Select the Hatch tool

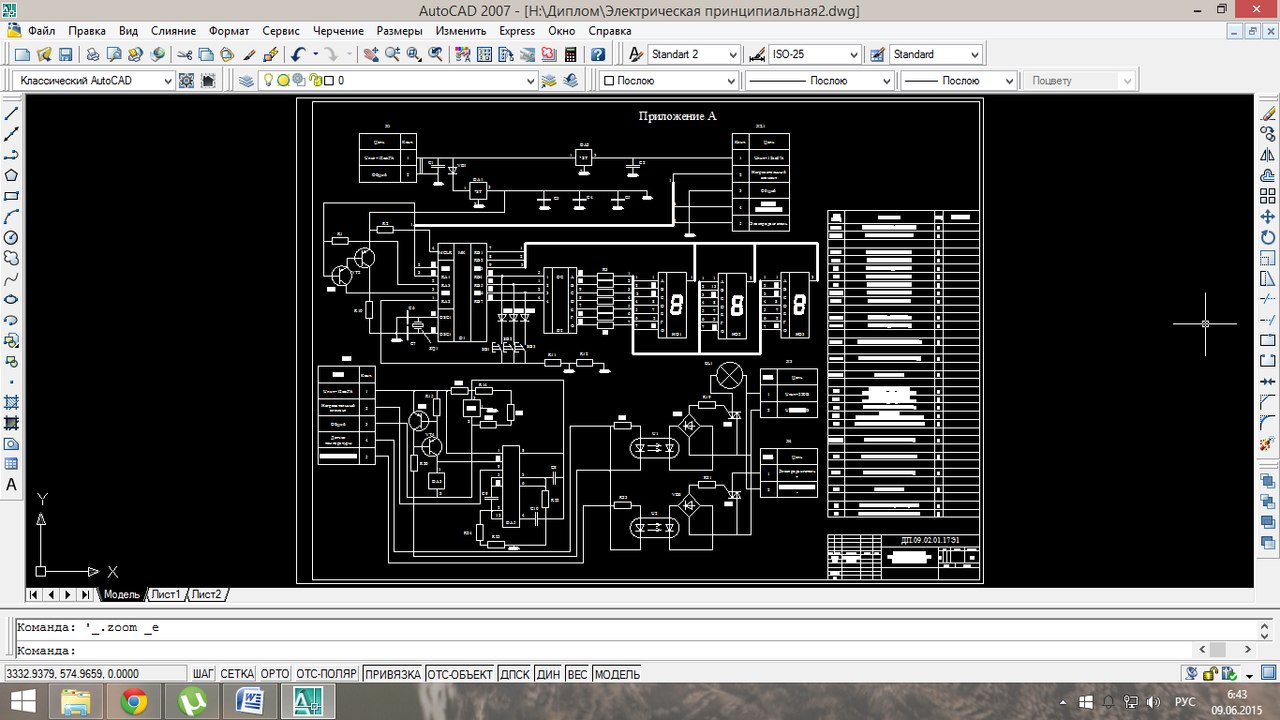click(x=12, y=402)
